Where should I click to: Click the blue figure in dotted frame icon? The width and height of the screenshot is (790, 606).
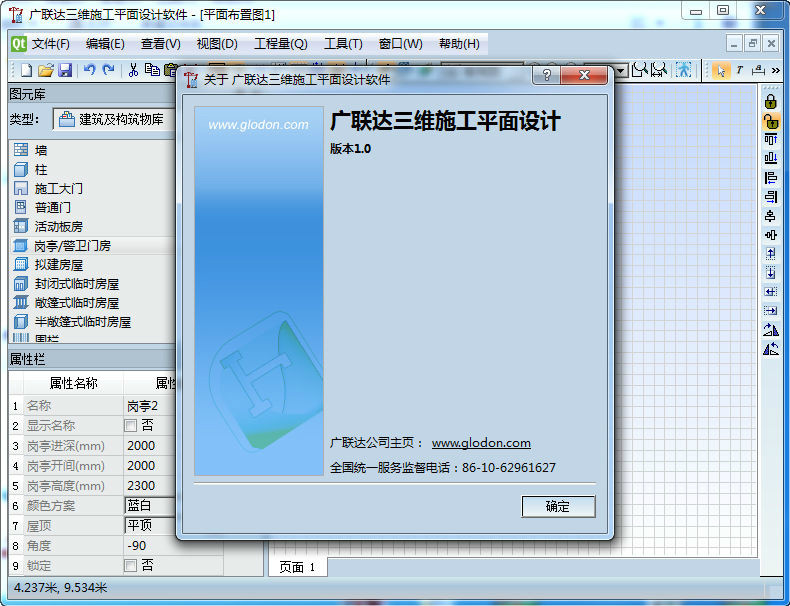click(684, 70)
